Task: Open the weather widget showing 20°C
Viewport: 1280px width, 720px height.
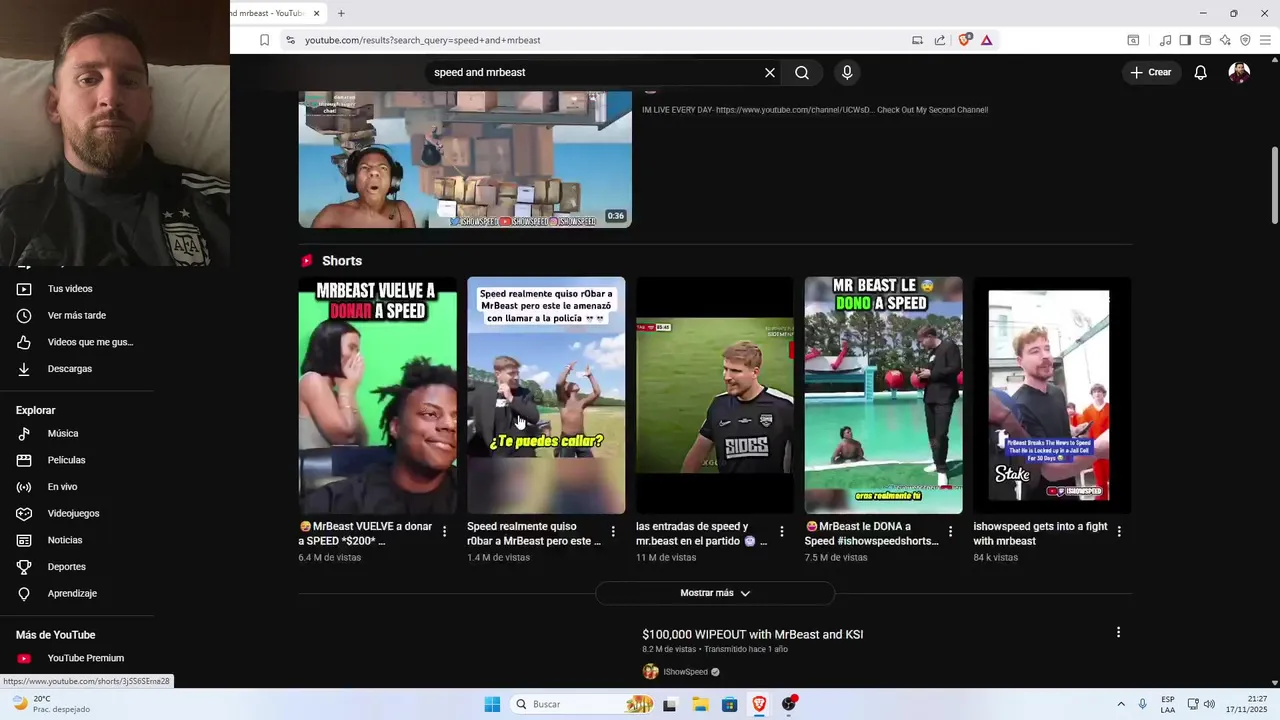Action: pyautogui.click(x=50, y=704)
